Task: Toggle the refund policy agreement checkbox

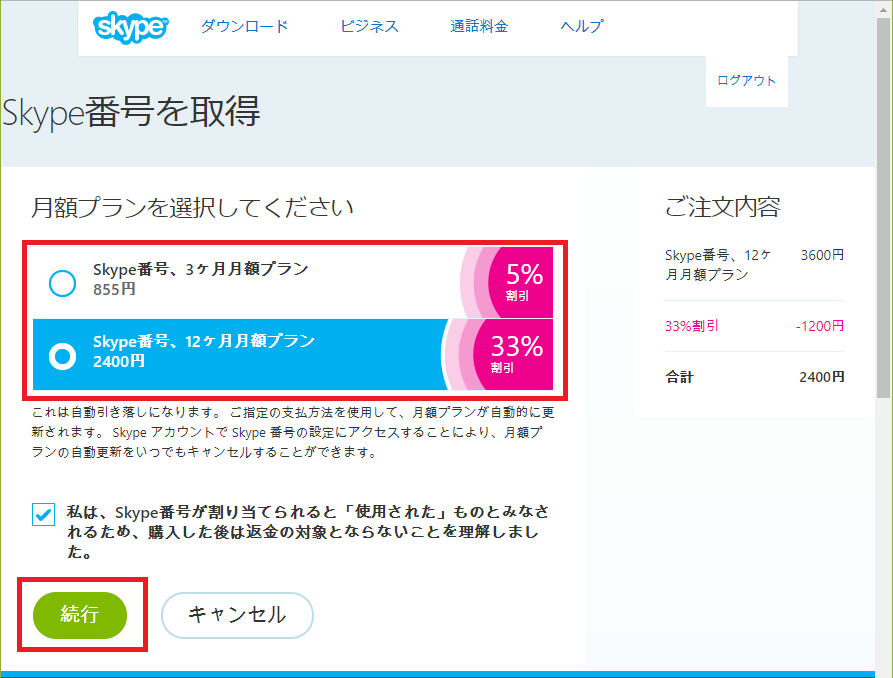Action: (43, 514)
